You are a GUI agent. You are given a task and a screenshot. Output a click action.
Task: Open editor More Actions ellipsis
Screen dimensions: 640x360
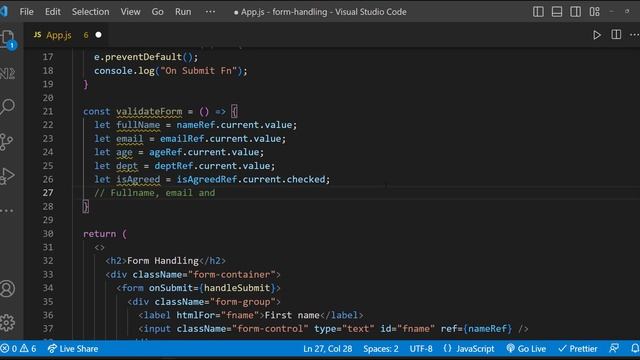point(634,35)
